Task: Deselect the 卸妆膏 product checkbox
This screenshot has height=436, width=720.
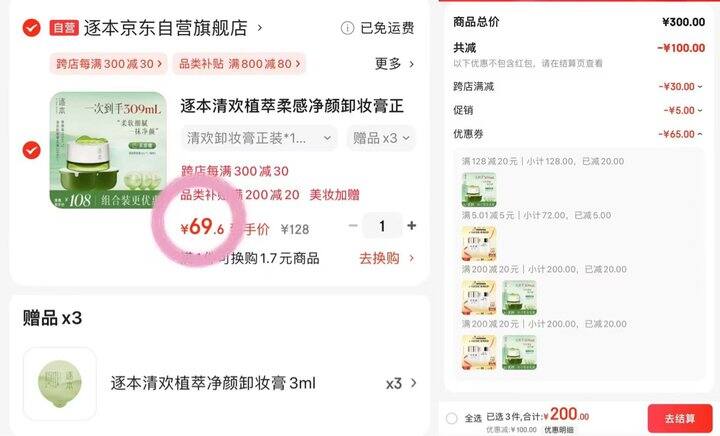Action: [31, 150]
